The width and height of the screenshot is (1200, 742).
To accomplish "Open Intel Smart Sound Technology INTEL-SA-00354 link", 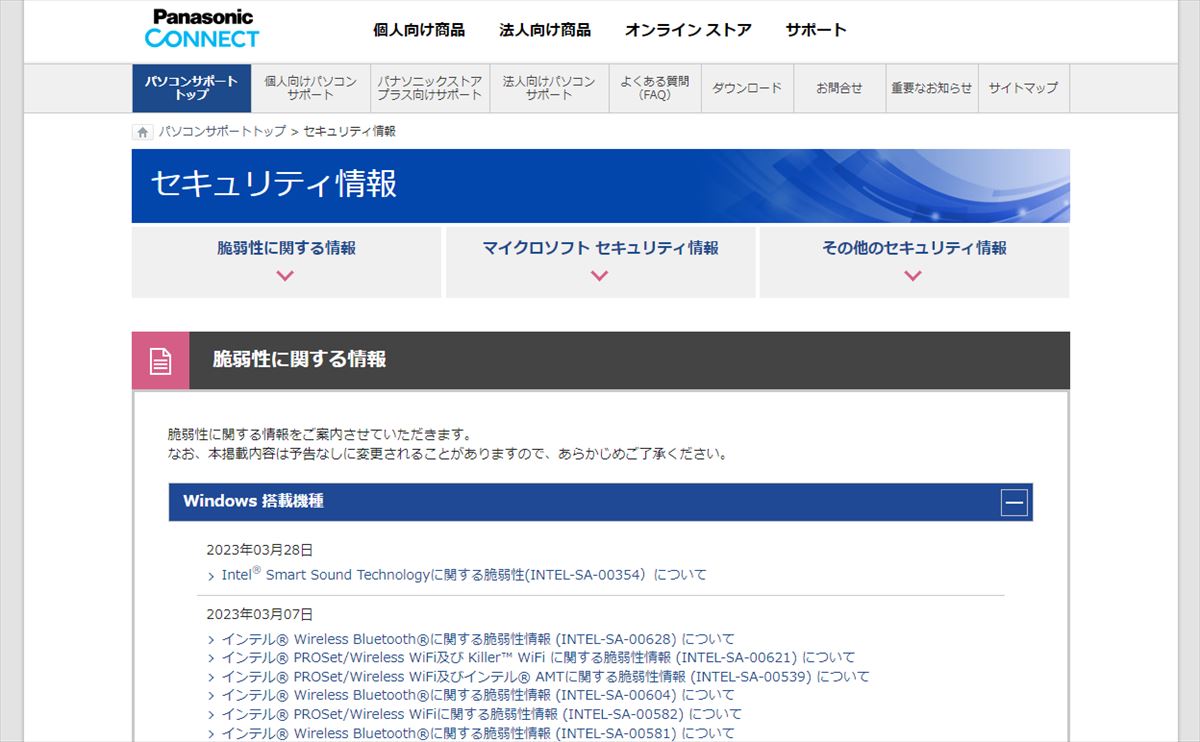I will (464, 575).
